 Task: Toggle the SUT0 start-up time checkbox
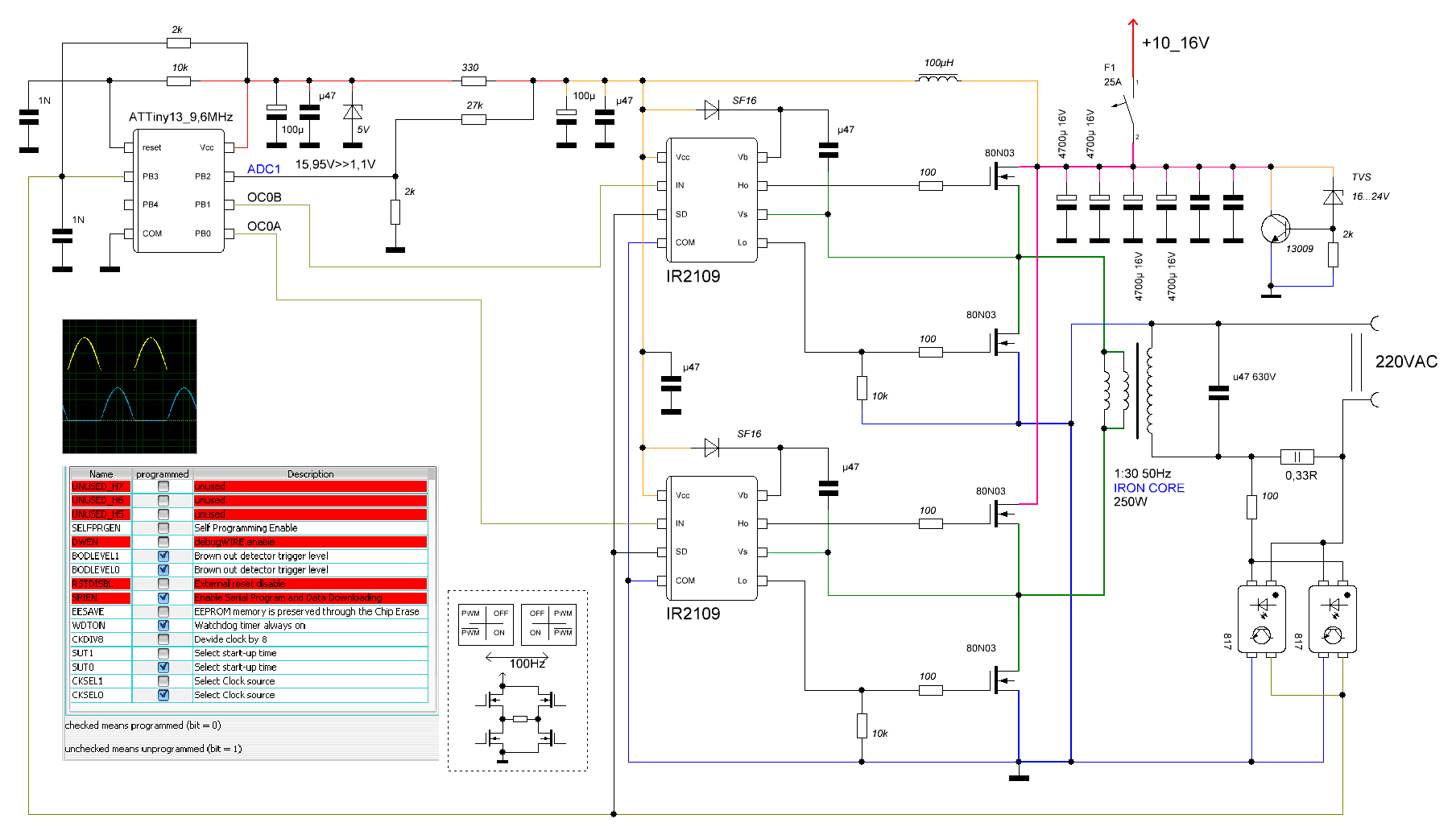click(x=163, y=667)
